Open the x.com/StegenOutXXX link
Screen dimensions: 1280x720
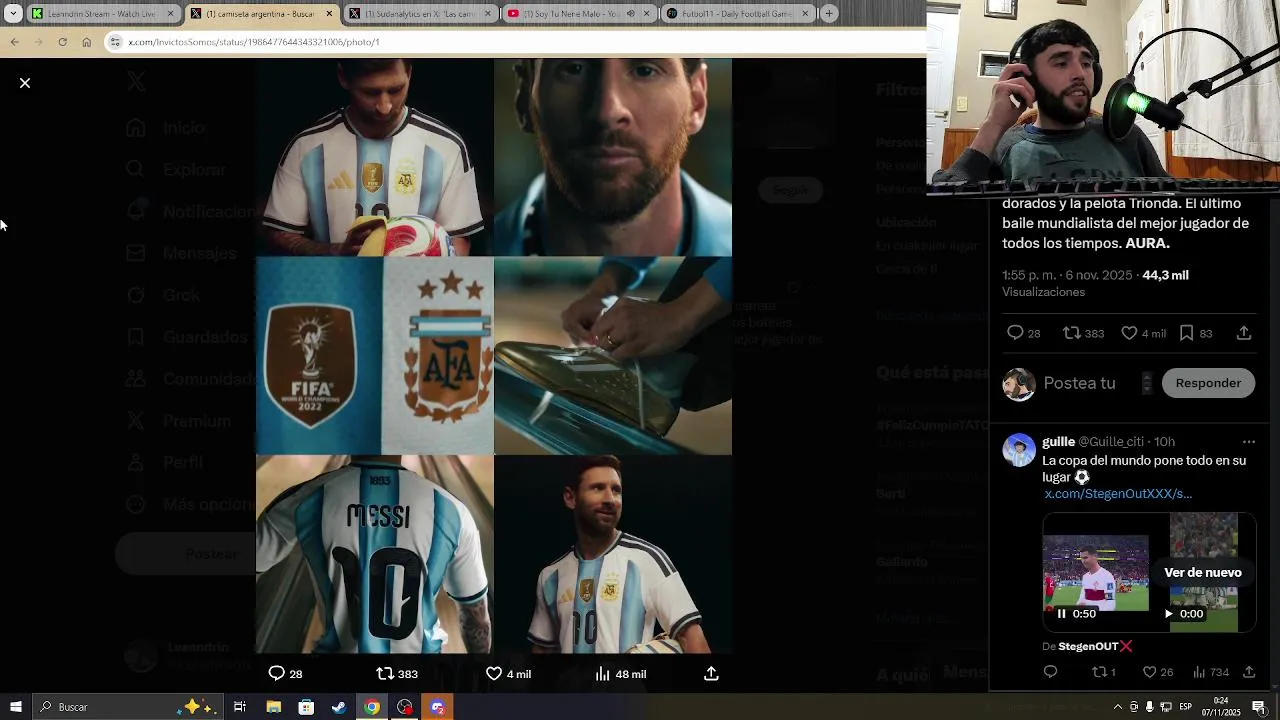click(1118, 494)
